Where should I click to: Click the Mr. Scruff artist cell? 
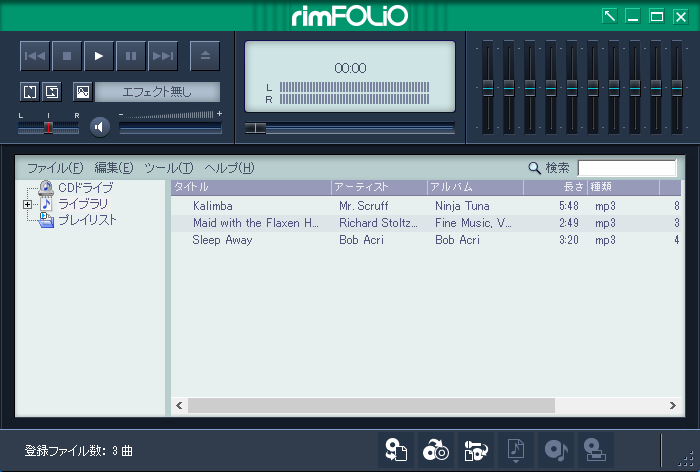point(364,206)
